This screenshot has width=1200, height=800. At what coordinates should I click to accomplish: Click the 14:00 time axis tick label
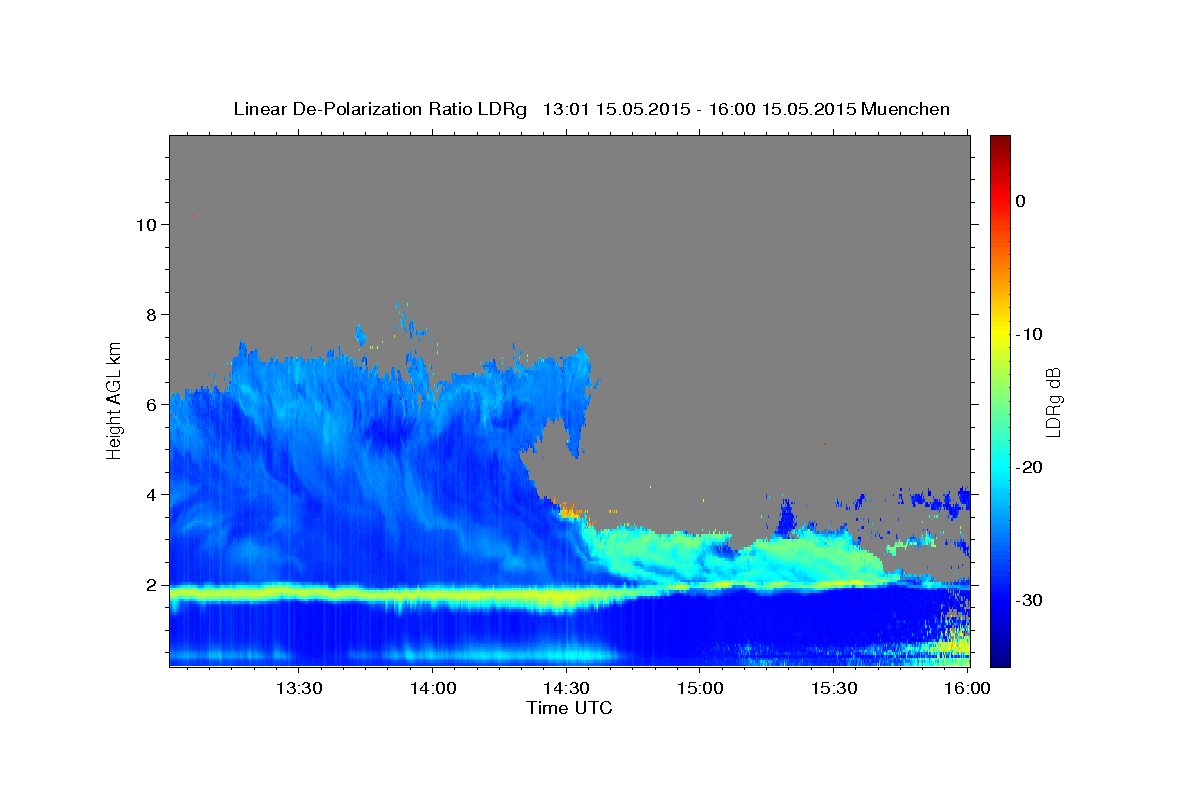pos(432,689)
